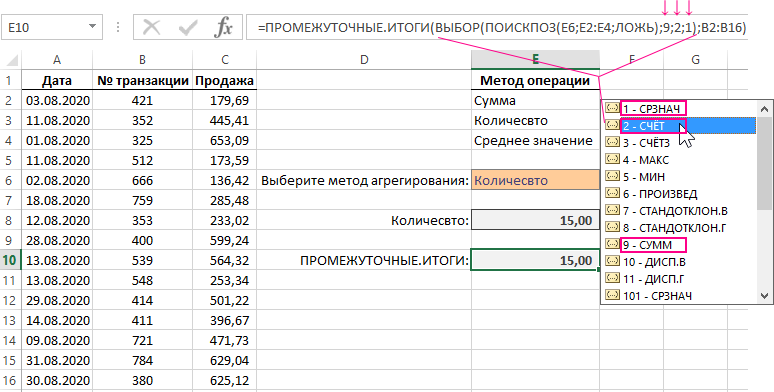The image size is (774, 392).
Task: Click autocomplete list scroll down arrow
Action: 765,296
